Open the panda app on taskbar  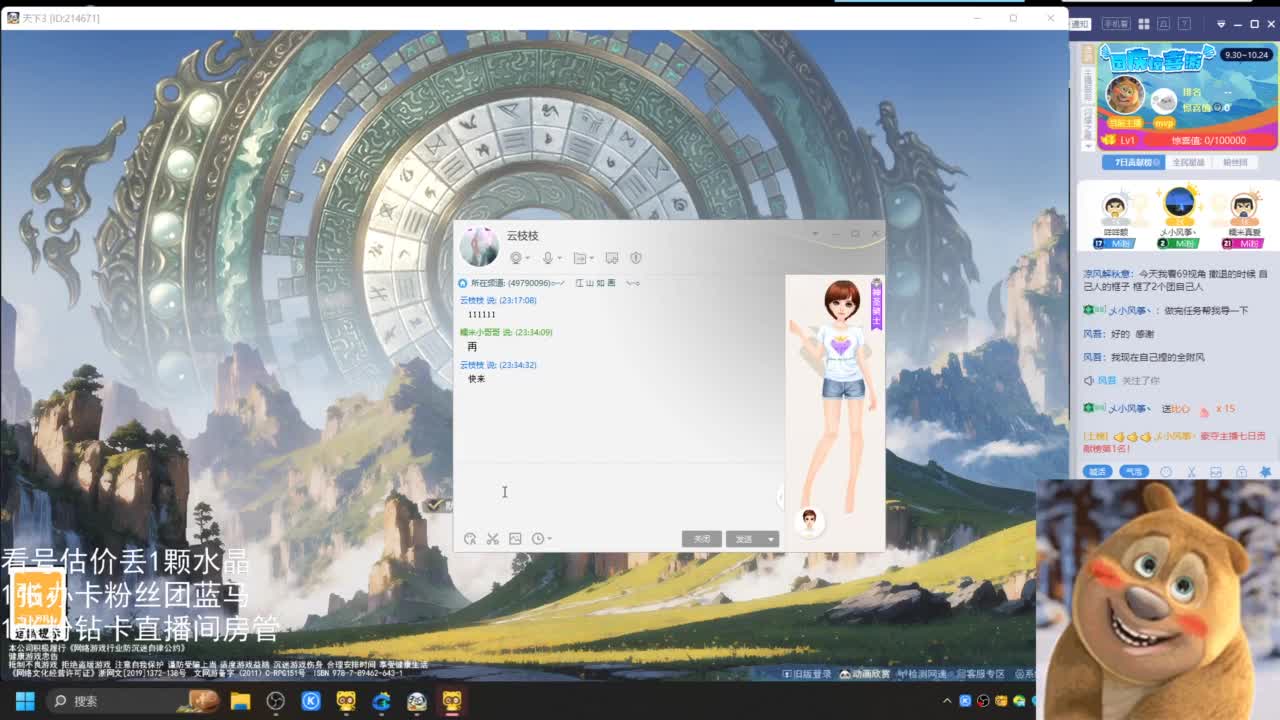pos(417,701)
